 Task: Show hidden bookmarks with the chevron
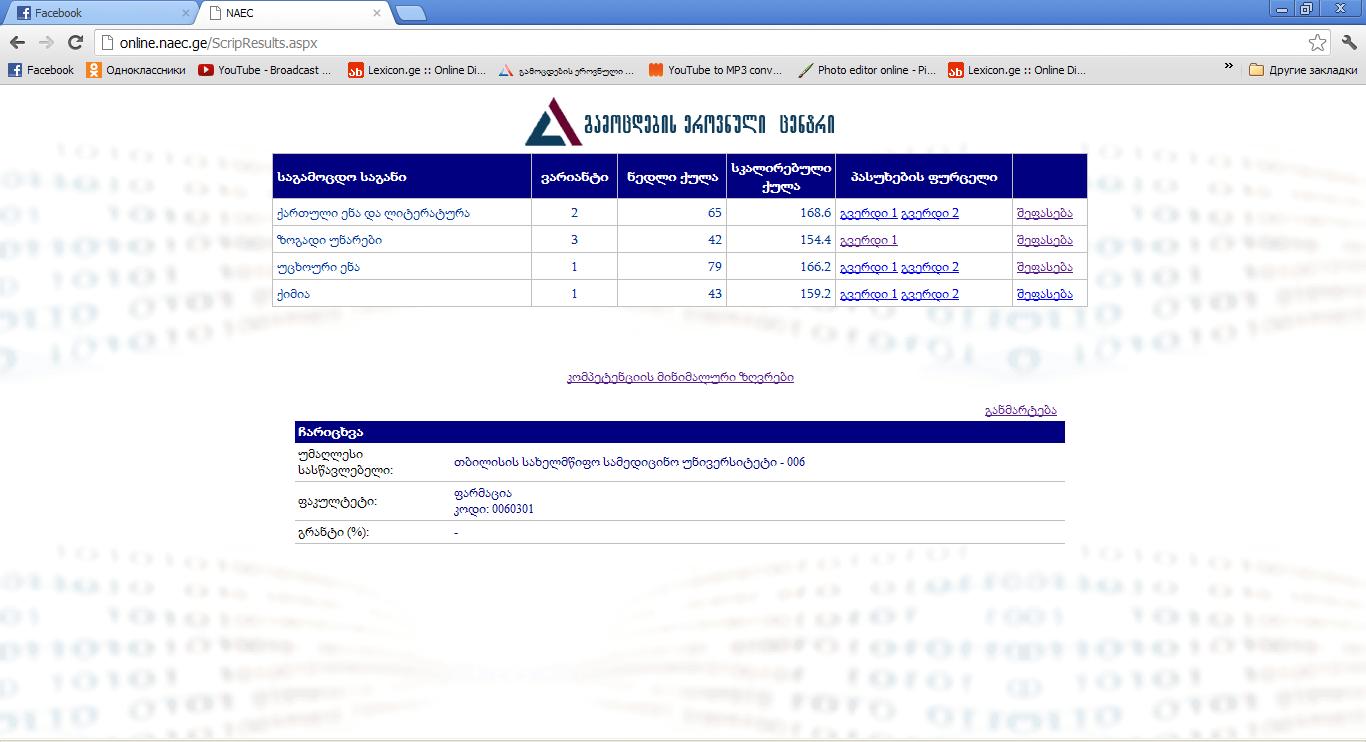(x=1229, y=67)
